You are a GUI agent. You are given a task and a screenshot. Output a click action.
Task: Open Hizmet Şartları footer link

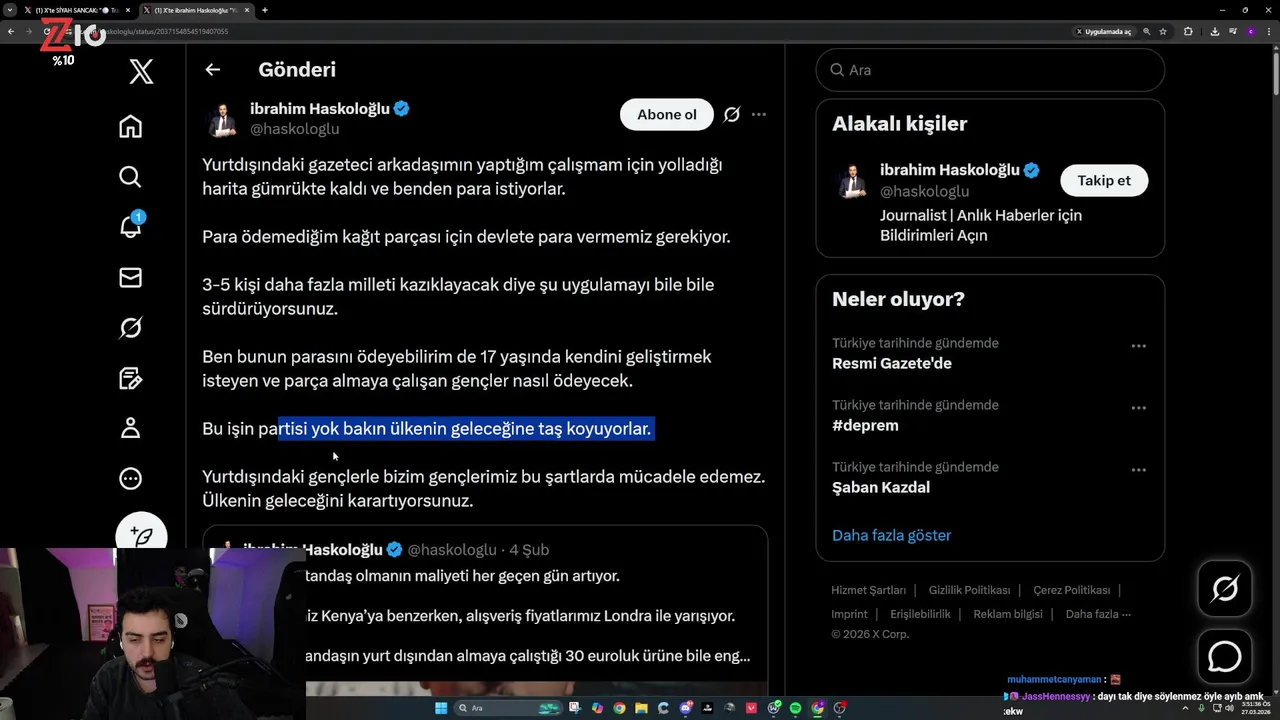[868, 590]
